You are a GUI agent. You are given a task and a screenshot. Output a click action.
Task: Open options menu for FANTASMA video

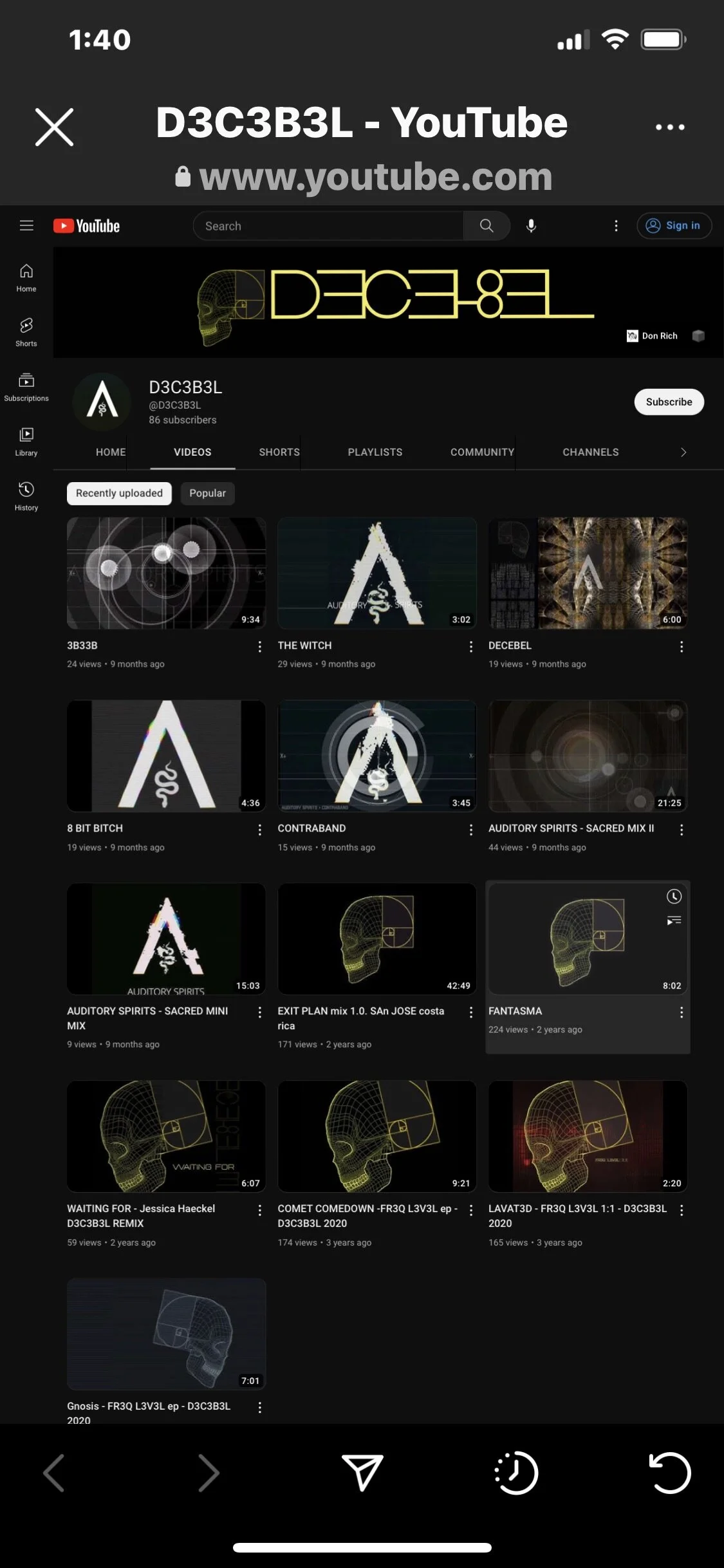[682, 1013]
